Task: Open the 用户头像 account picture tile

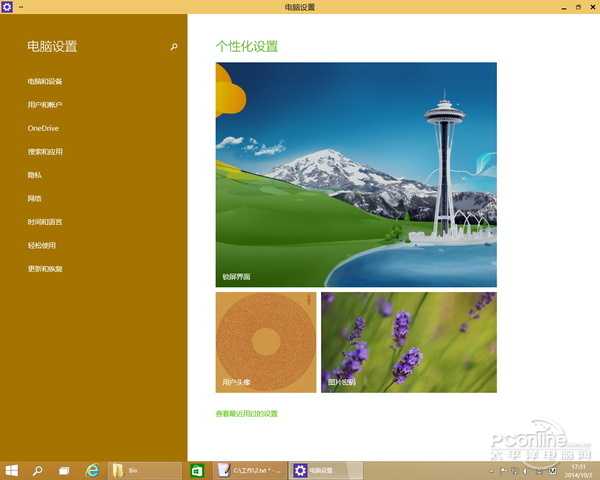Action: tap(266, 342)
